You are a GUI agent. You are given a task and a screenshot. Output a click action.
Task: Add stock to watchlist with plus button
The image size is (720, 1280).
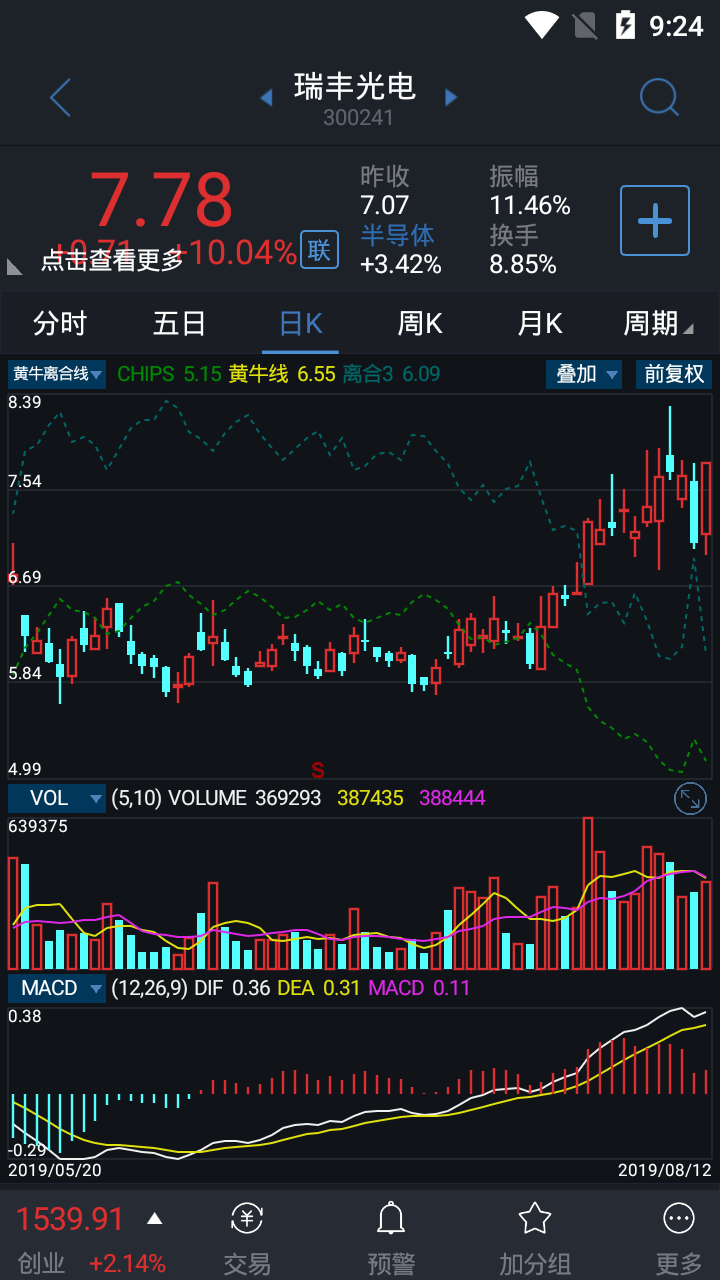click(655, 220)
